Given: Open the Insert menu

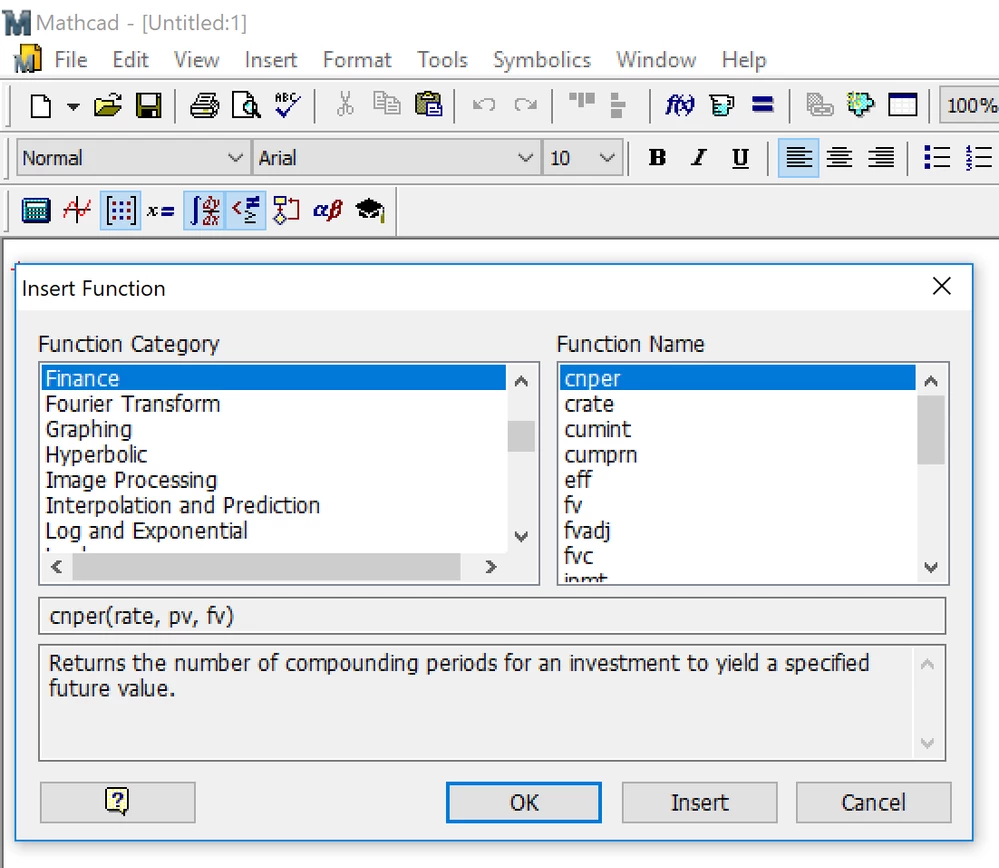Looking at the screenshot, I should pos(271,60).
